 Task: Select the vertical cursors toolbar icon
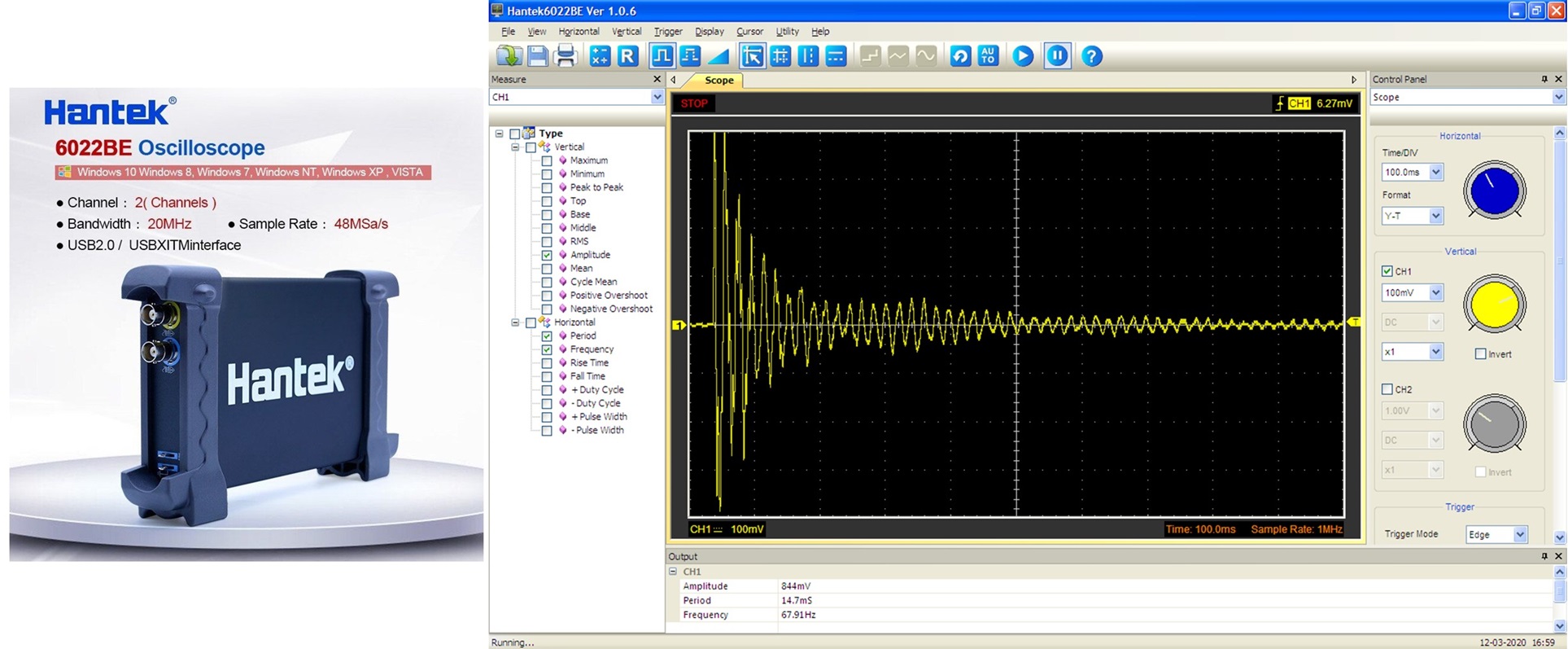[x=808, y=56]
